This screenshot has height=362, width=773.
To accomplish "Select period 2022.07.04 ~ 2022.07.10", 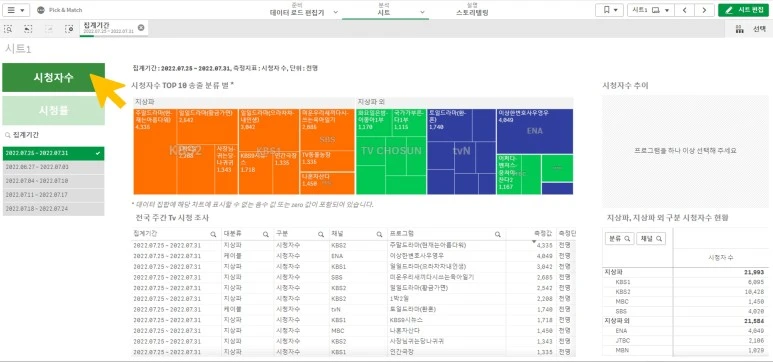I will (53, 181).
